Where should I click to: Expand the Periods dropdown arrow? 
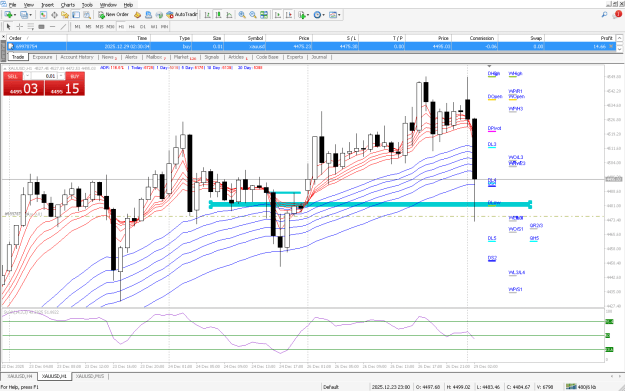[324, 15]
